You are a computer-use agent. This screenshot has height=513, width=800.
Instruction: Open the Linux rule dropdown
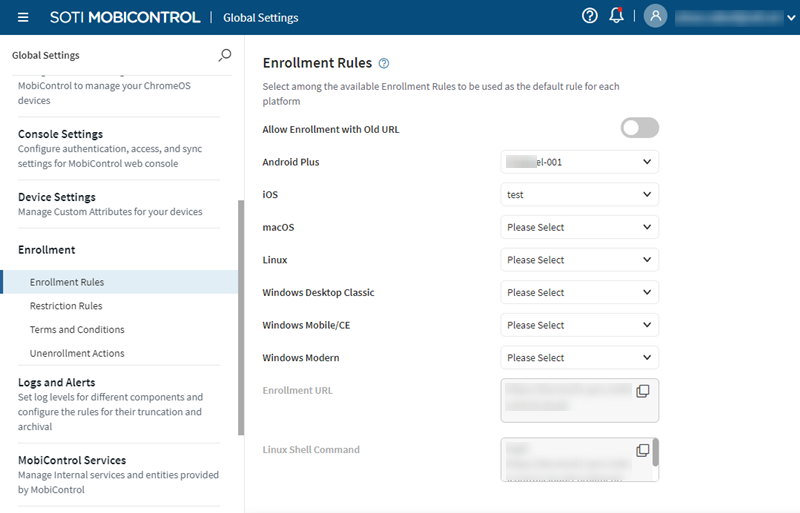pos(579,260)
